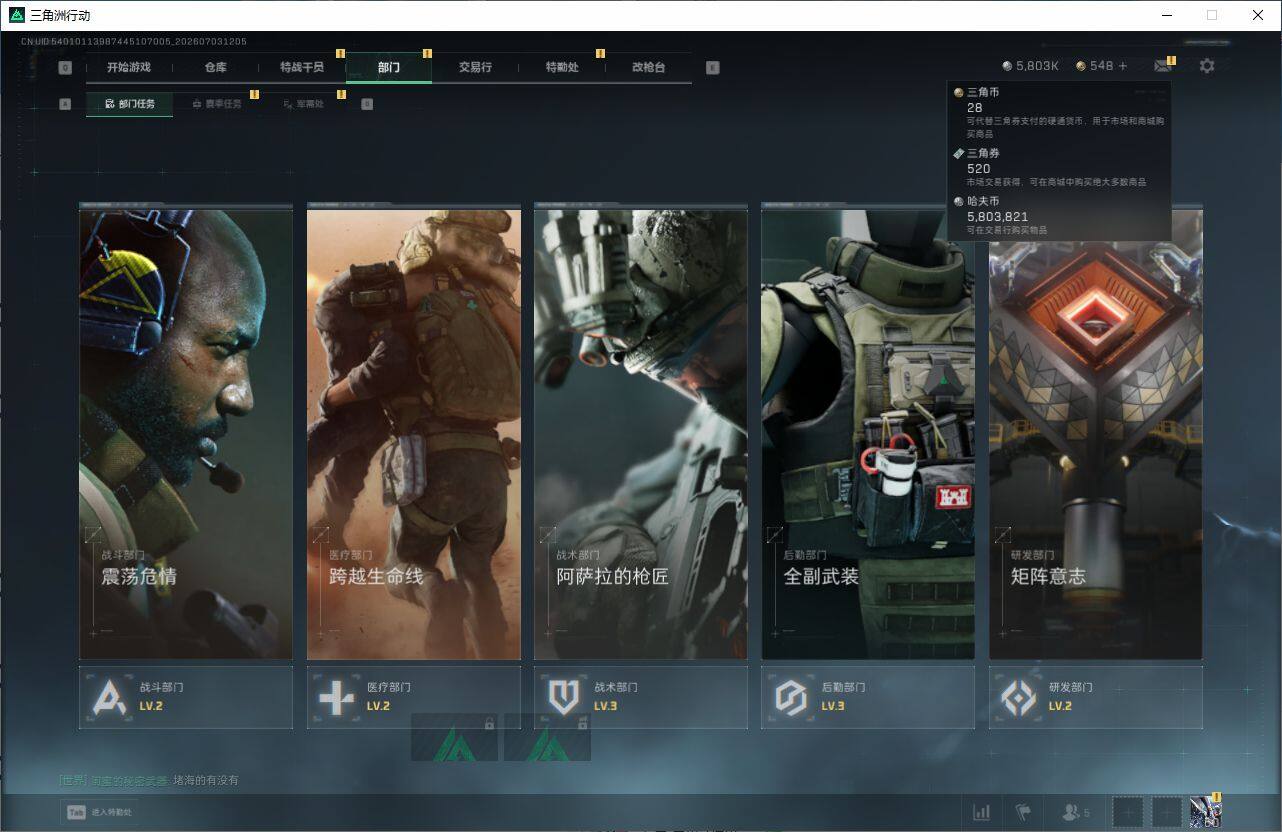Open the world chat message line

[149, 780]
